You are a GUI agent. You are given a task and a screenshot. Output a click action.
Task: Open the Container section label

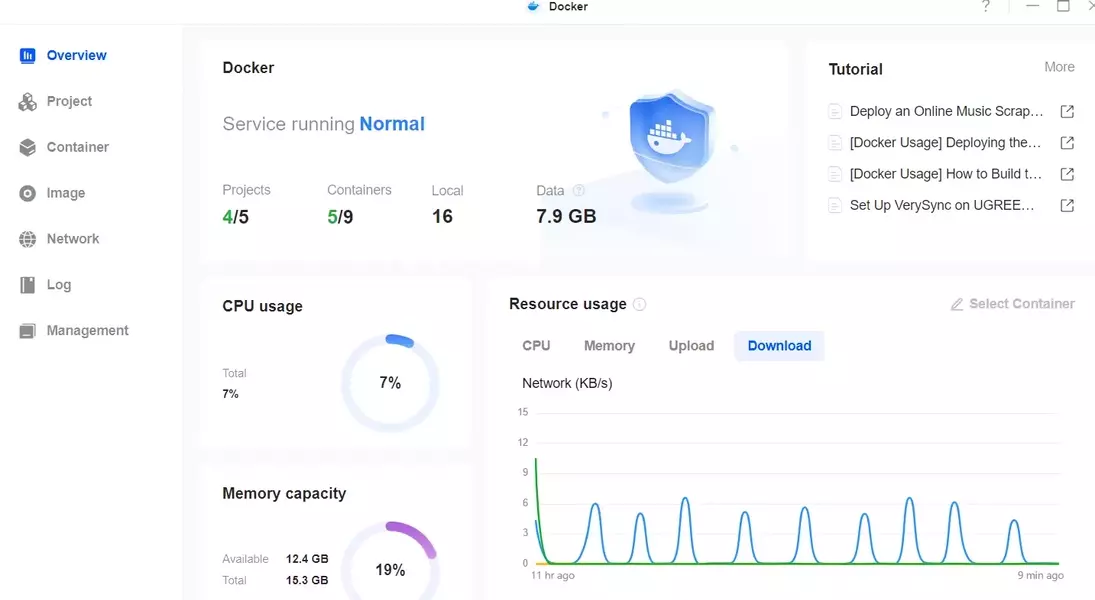tap(78, 147)
